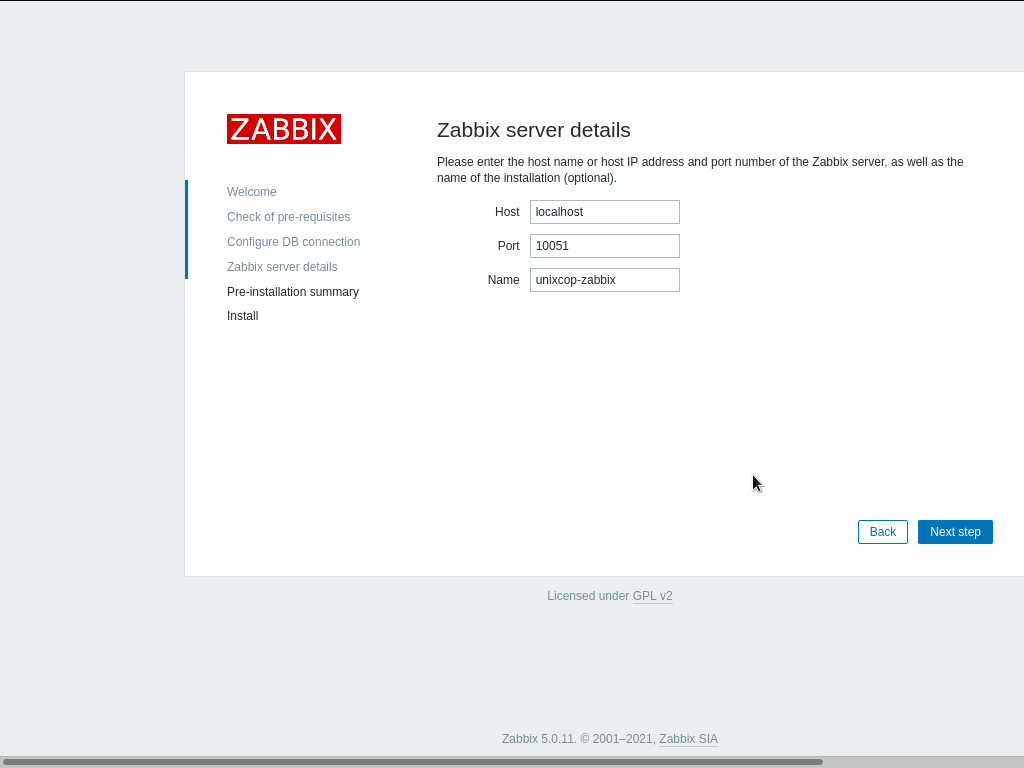Screen dimensions: 1024x768
Task: Click the Name label text
Action: tap(504, 280)
